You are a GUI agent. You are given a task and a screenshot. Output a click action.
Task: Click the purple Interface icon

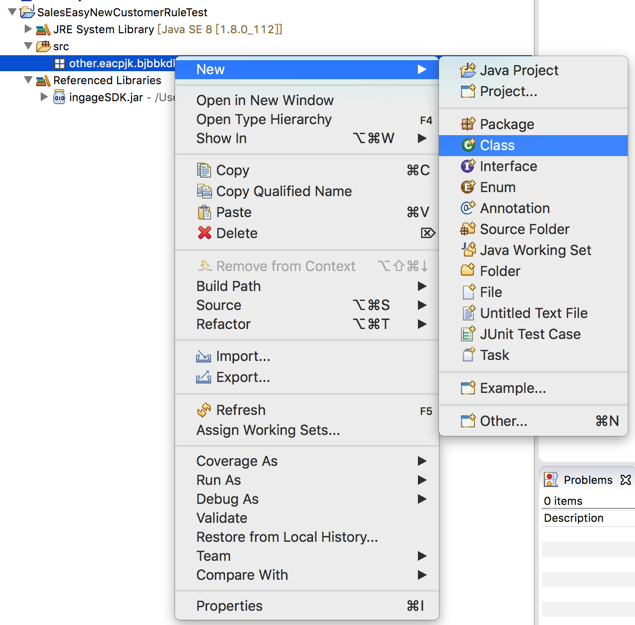tap(468, 166)
